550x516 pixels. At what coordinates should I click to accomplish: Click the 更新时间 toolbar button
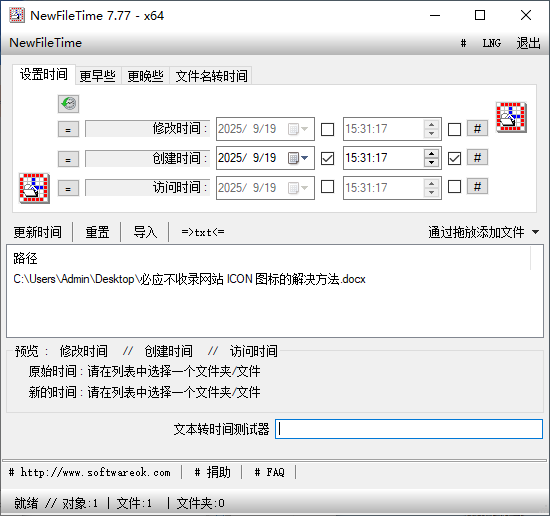click(38, 232)
